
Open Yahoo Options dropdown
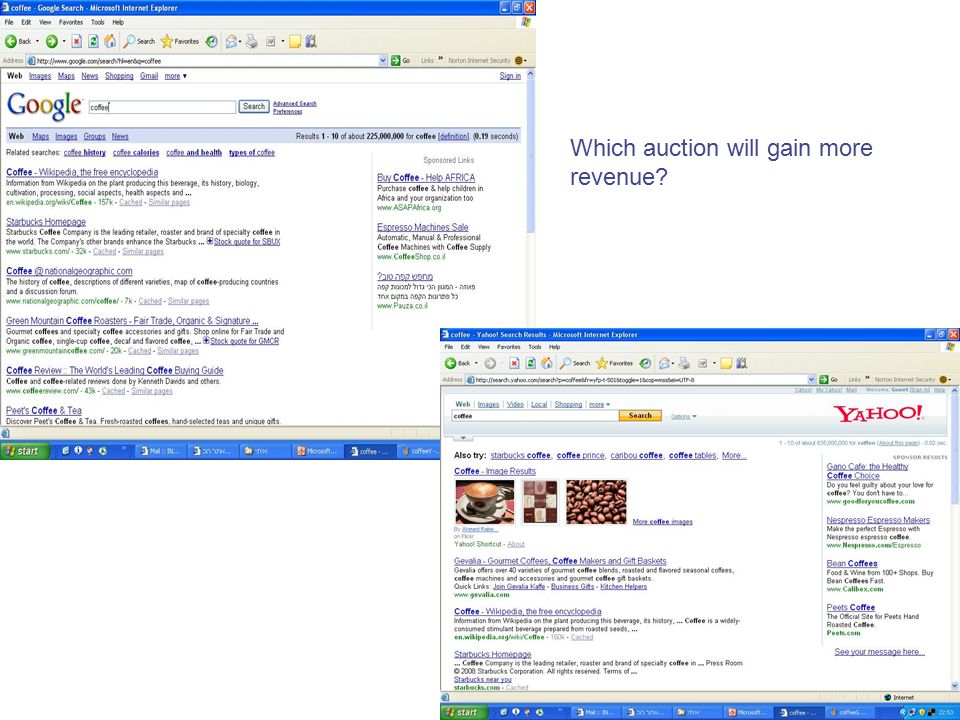[x=683, y=416]
